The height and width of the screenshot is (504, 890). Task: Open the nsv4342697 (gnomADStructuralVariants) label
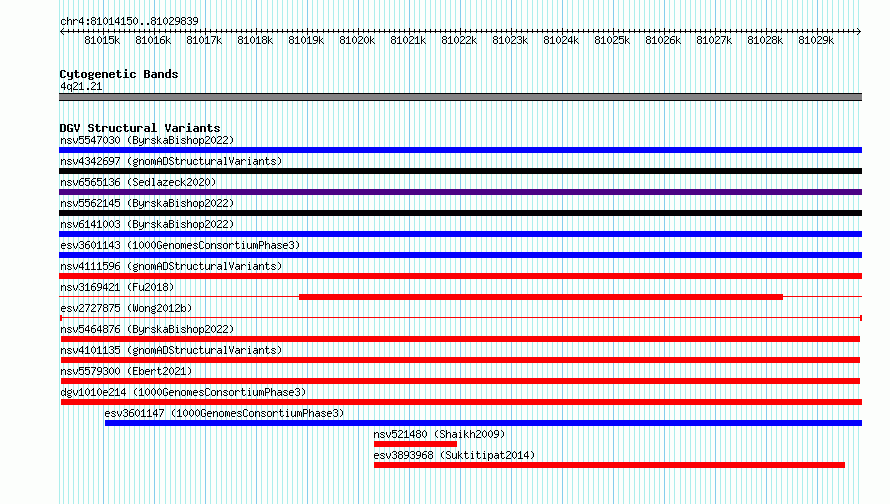(x=171, y=161)
